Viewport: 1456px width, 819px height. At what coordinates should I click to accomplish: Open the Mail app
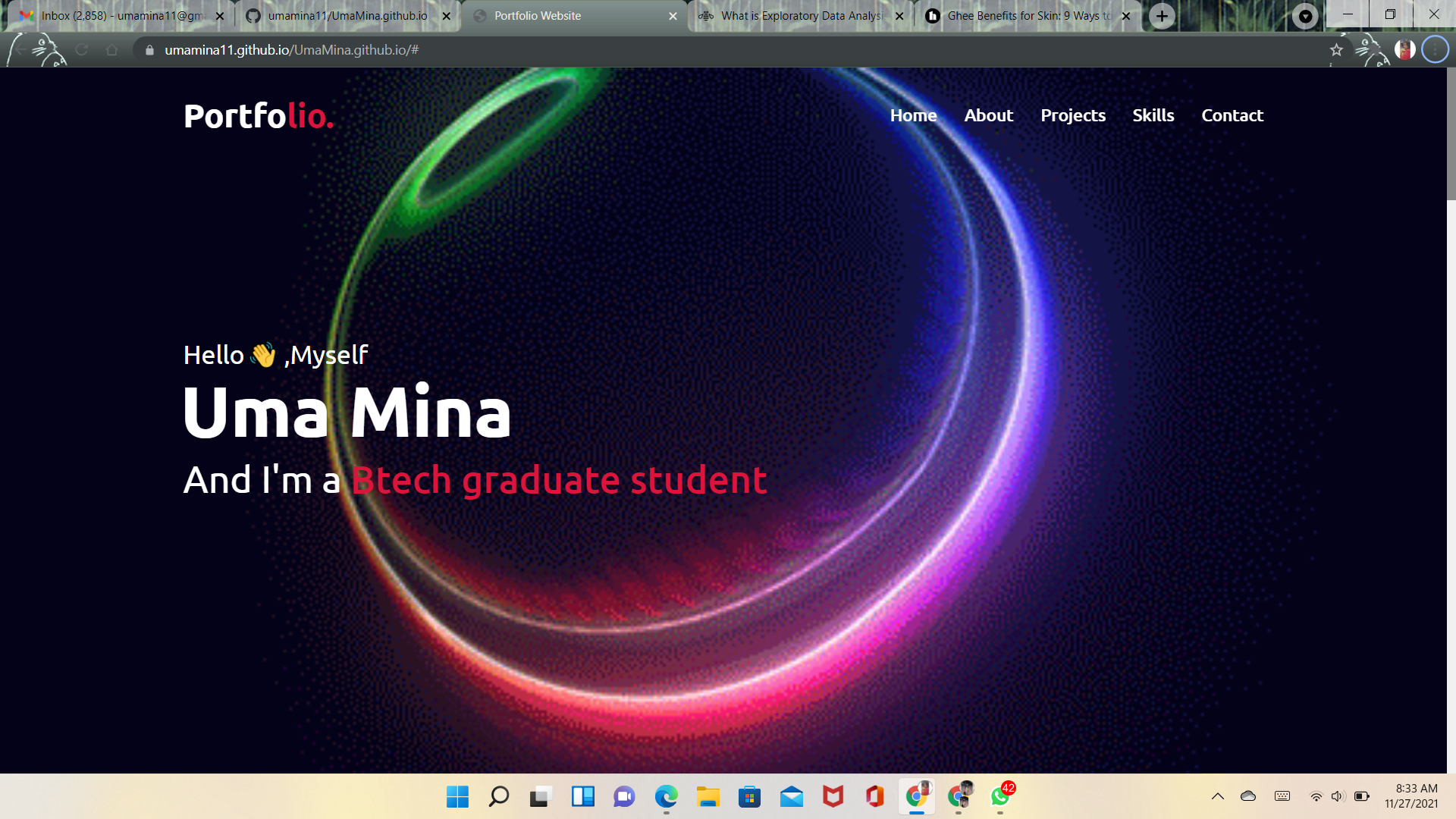791,797
